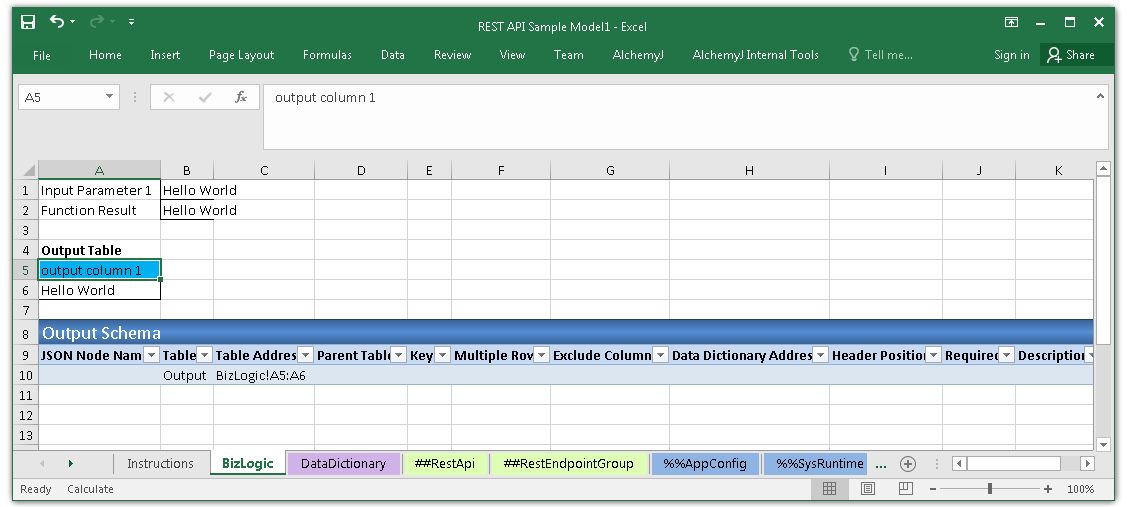Expand the formula bar chevron
This screenshot has width=1127, height=507.
point(1100,97)
